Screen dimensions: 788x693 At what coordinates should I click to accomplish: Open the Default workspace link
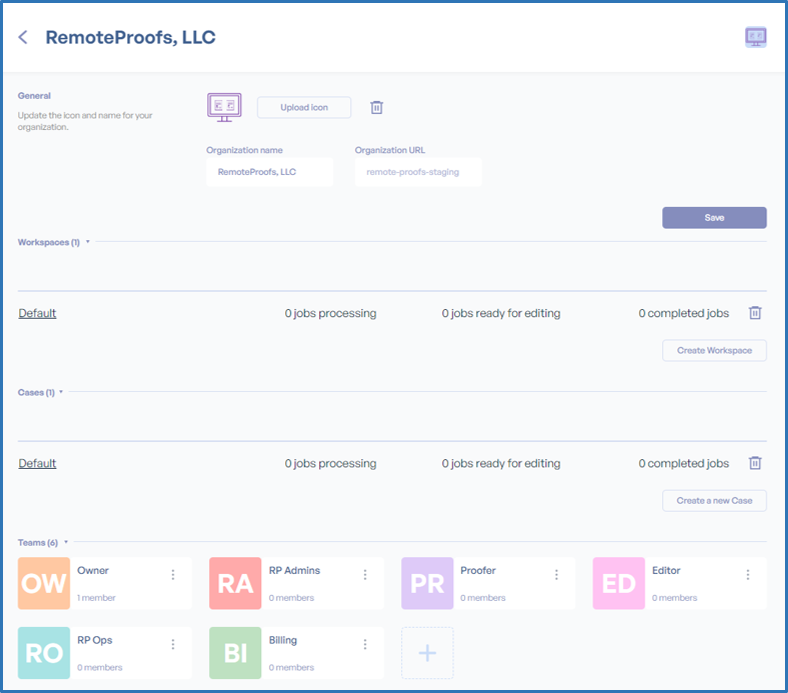coord(37,313)
